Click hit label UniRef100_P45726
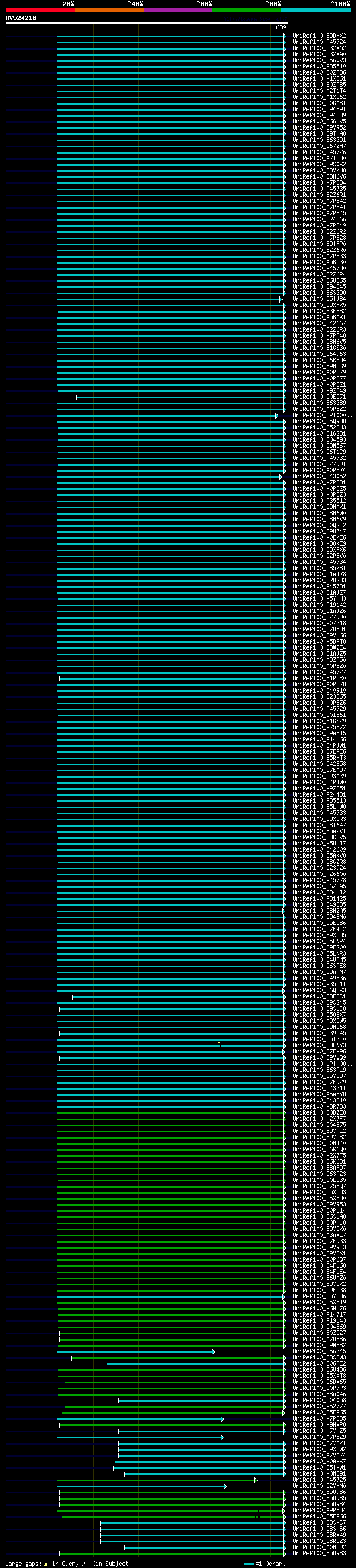 point(319,152)
